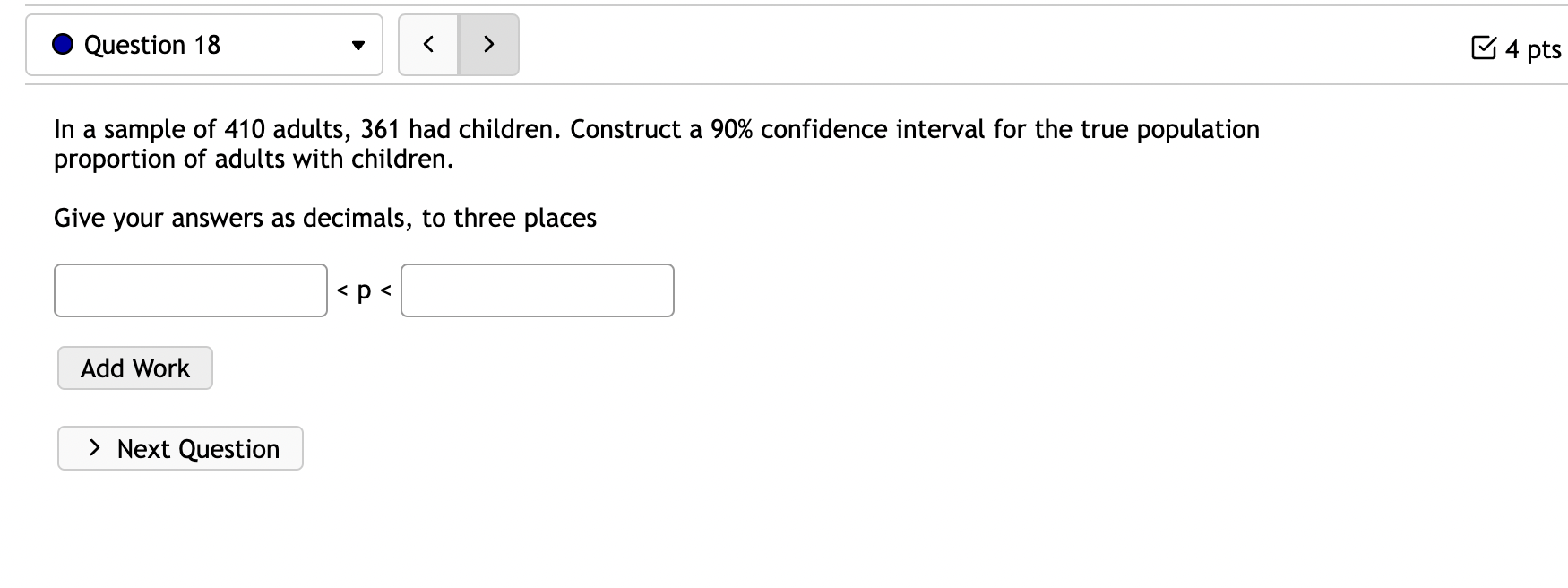
Task: Click the upper bound answer field
Action: click(537, 290)
